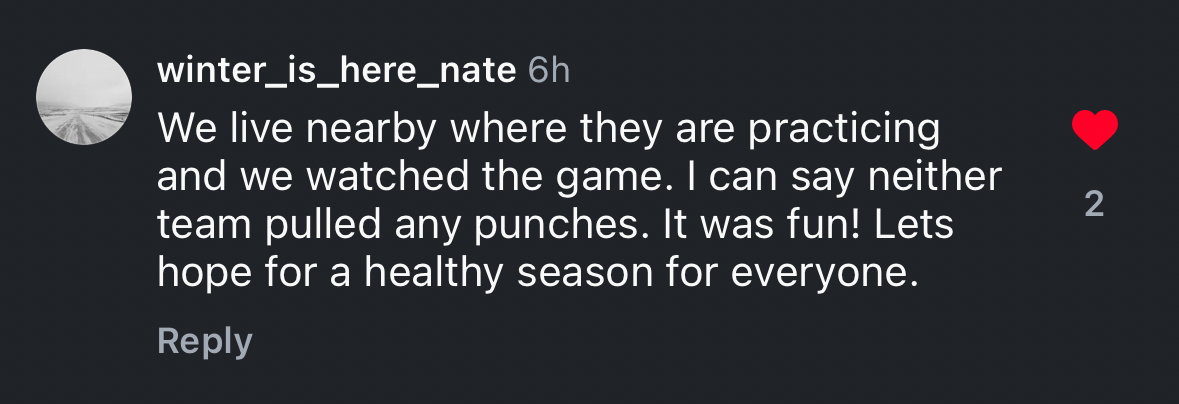Click the word "practicing" in the comment
Viewport: 1179px width, 404px height.
[x=844, y=129]
